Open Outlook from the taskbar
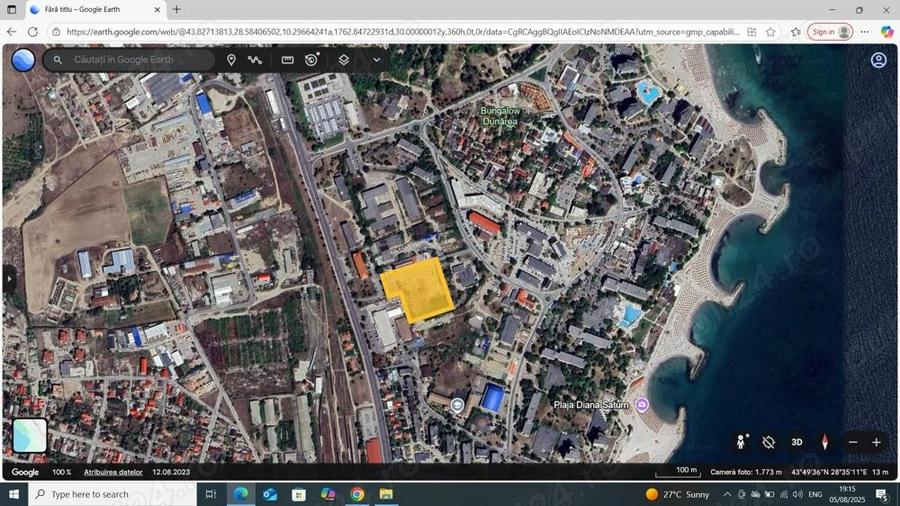The image size is (900, 506). [270, 494]
